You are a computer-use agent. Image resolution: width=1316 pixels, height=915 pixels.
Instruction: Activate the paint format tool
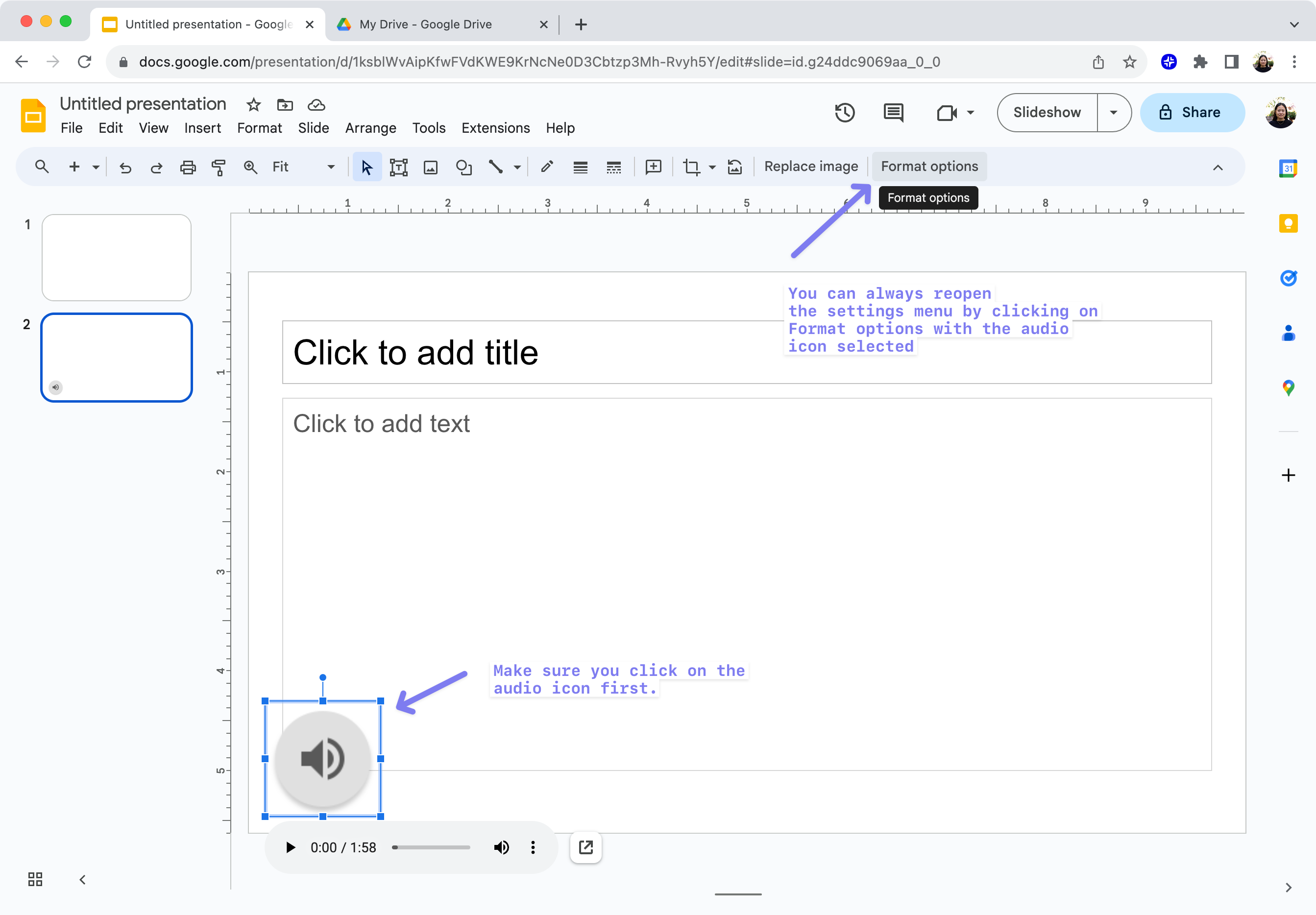(x=219, y=168)
